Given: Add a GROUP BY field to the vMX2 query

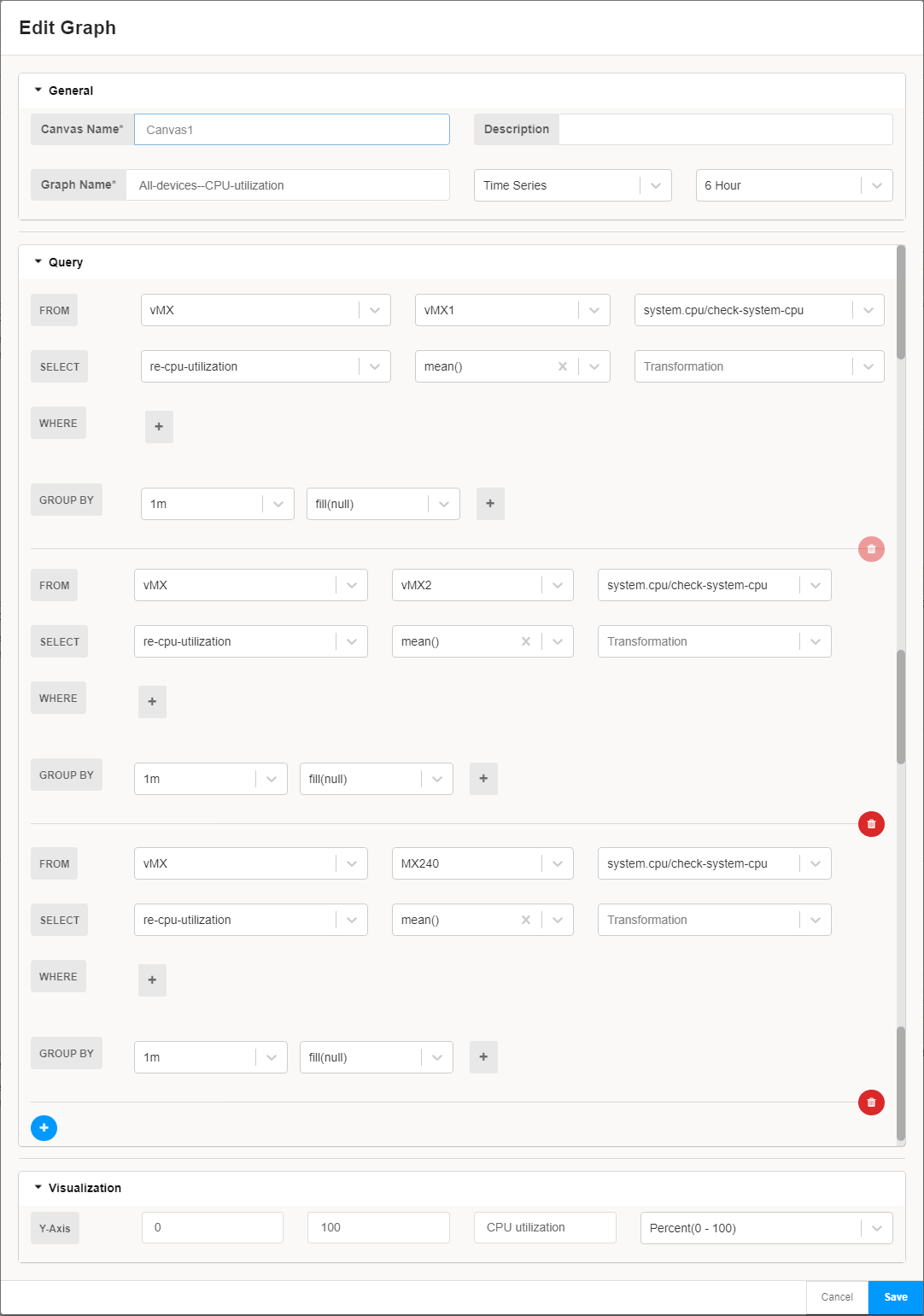Looking at the screenshot, I should point(483,779).
